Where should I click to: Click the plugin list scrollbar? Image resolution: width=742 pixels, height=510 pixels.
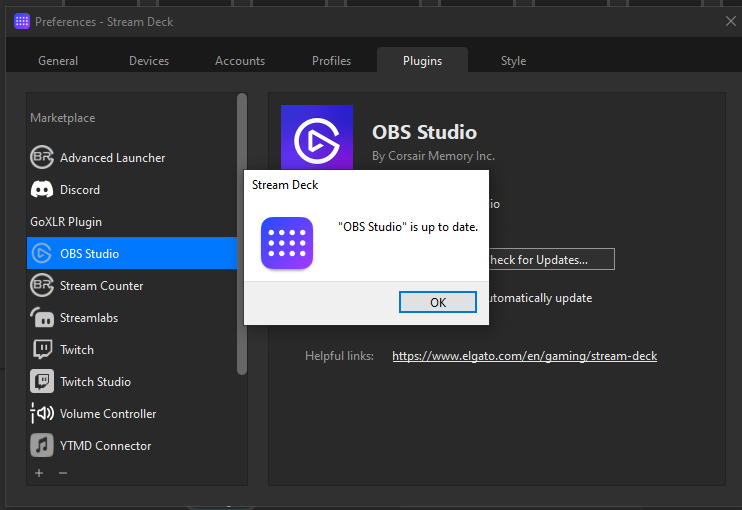(242, 234)
